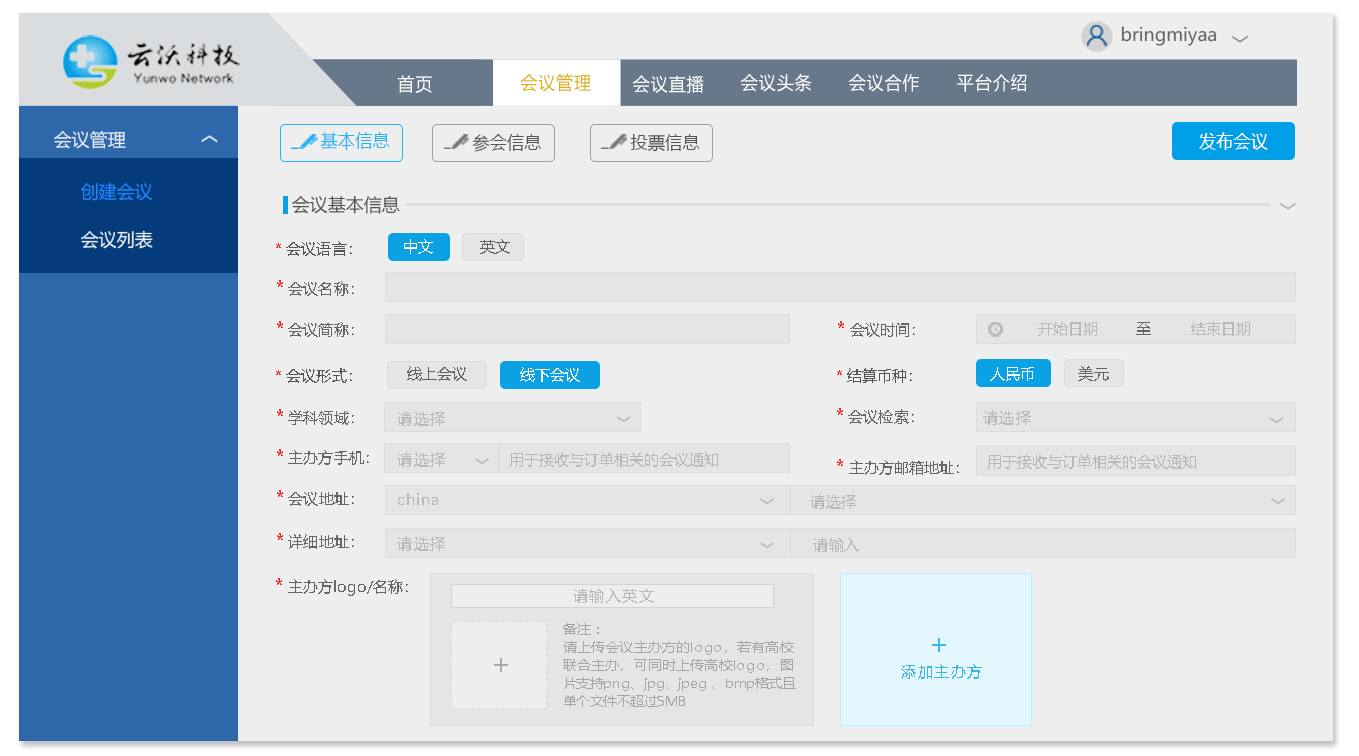1359x756 pixels.
Task: Click the Yunwo Network logo icon
Action: tap(90, 62)
